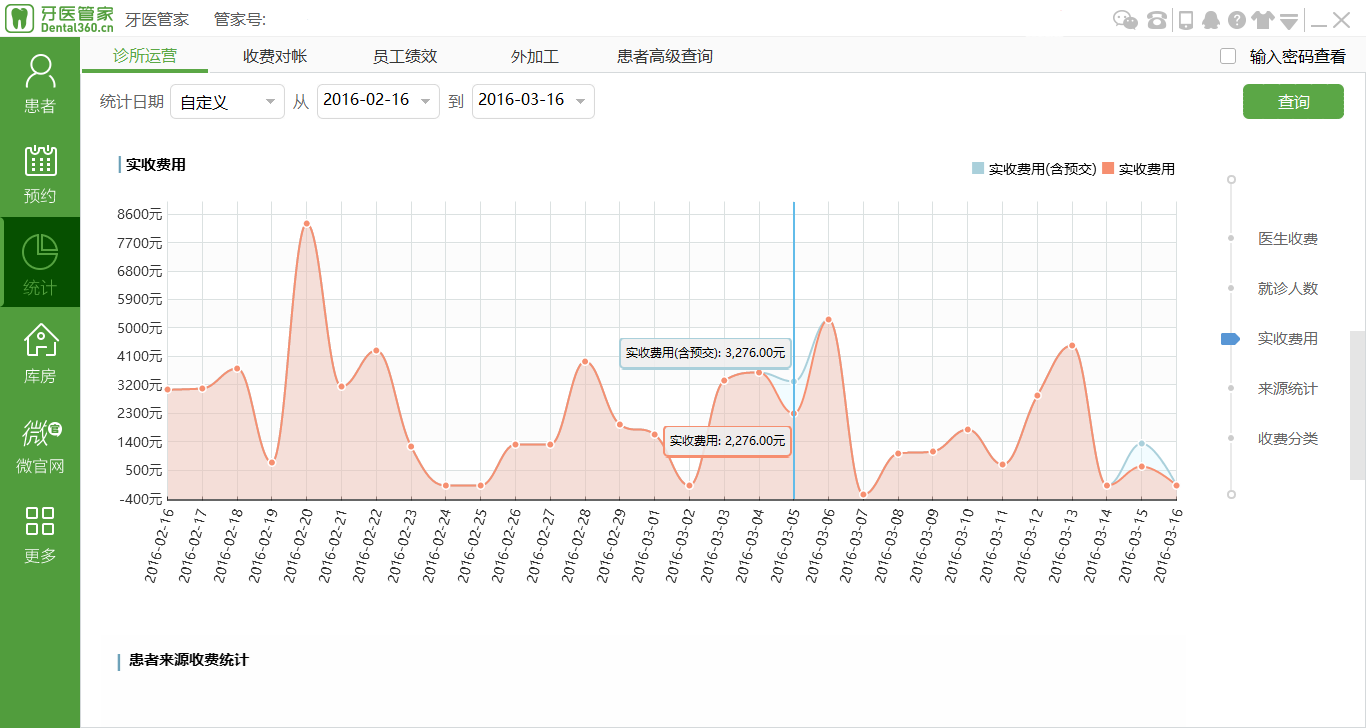Open the end date 2016-03-16 dropdown

point(533,101)
